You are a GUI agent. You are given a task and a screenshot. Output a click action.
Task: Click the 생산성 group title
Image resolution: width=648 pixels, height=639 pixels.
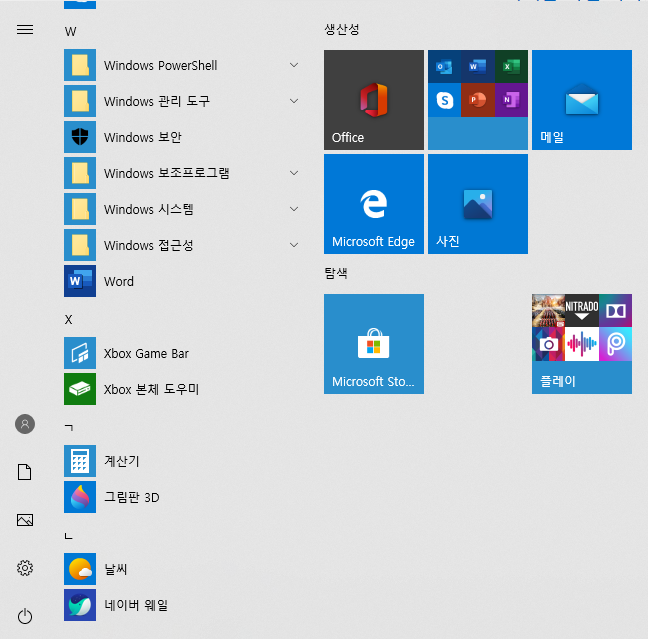click(341, 29)
